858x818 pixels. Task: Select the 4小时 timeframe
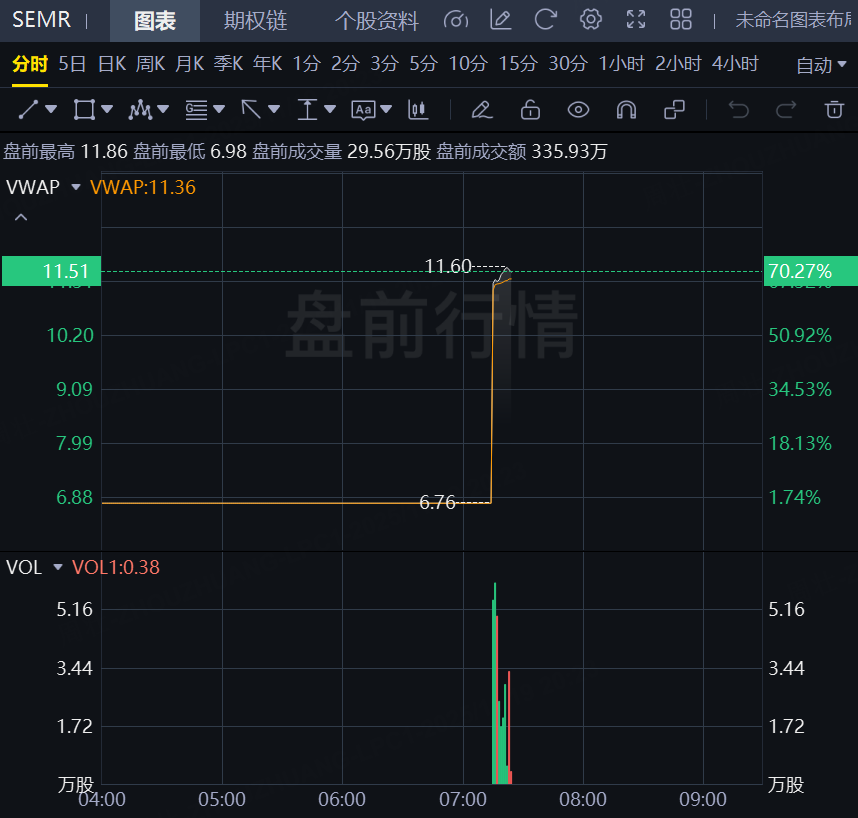[x=735, y=64]
